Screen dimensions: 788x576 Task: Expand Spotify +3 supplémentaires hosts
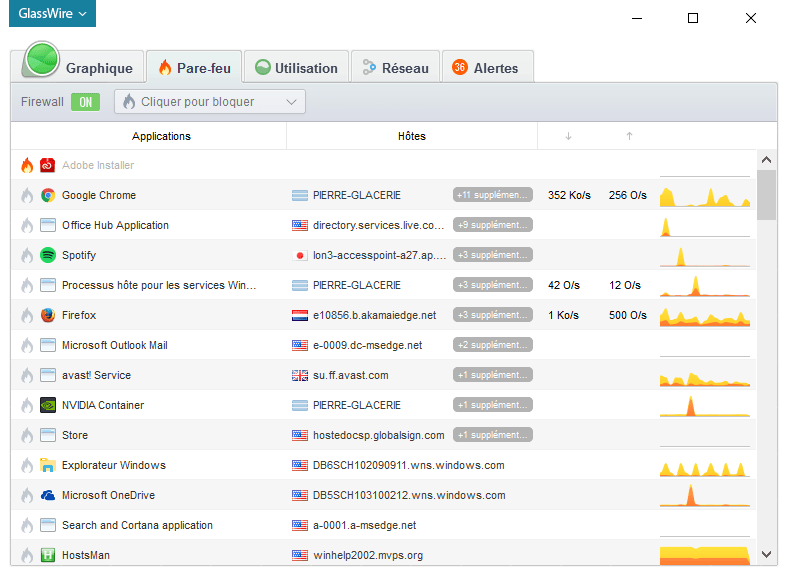point(492,255)
